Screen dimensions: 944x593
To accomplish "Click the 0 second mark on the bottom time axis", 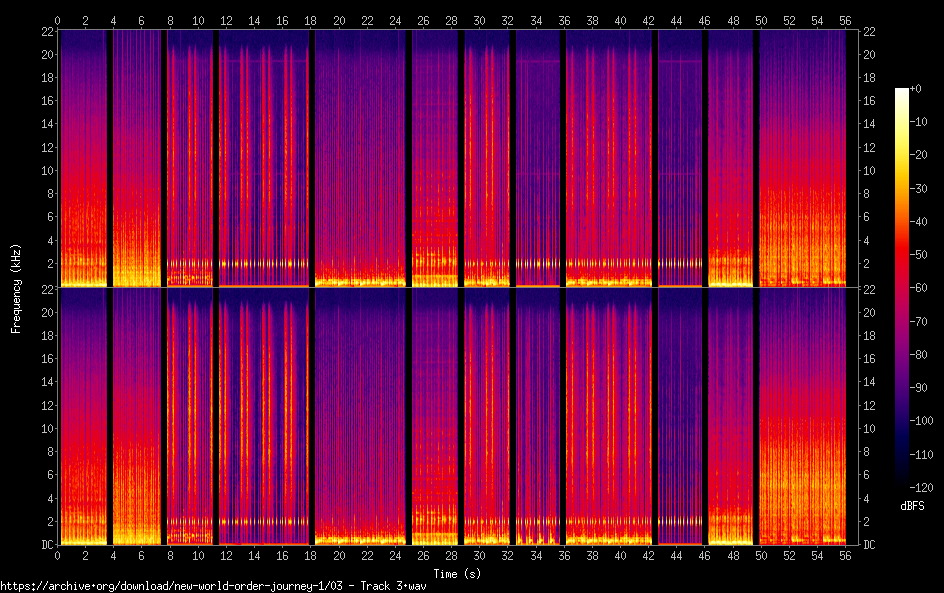I will click(x=58, y=554).
